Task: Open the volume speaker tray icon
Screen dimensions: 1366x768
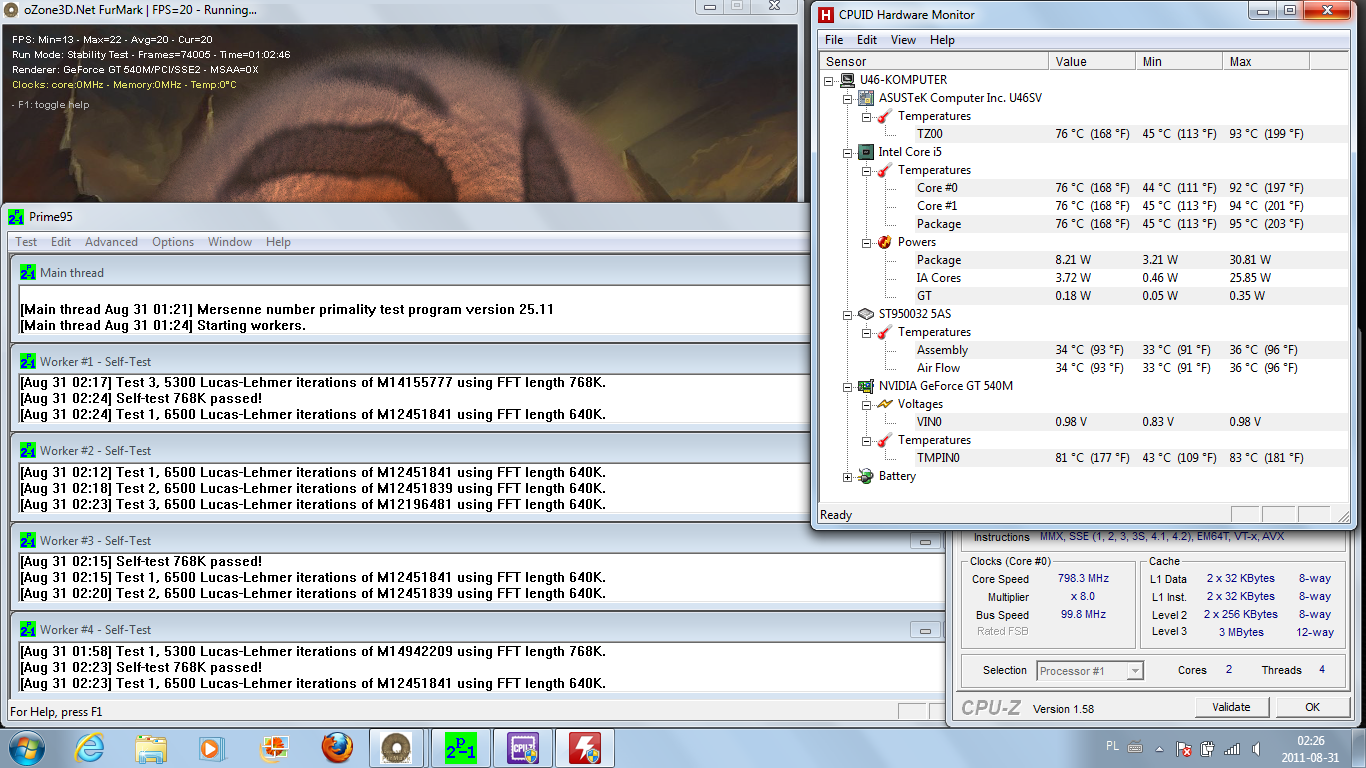Action: 1256,748
